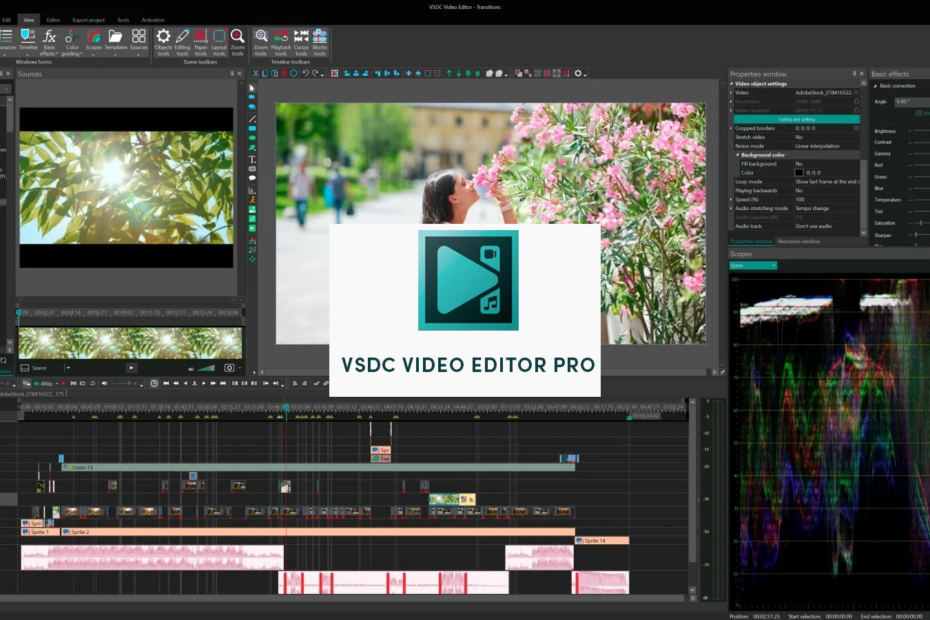Select the cursor selection tool
Viewport: 930px width, 620px height.
coord(252,88)
